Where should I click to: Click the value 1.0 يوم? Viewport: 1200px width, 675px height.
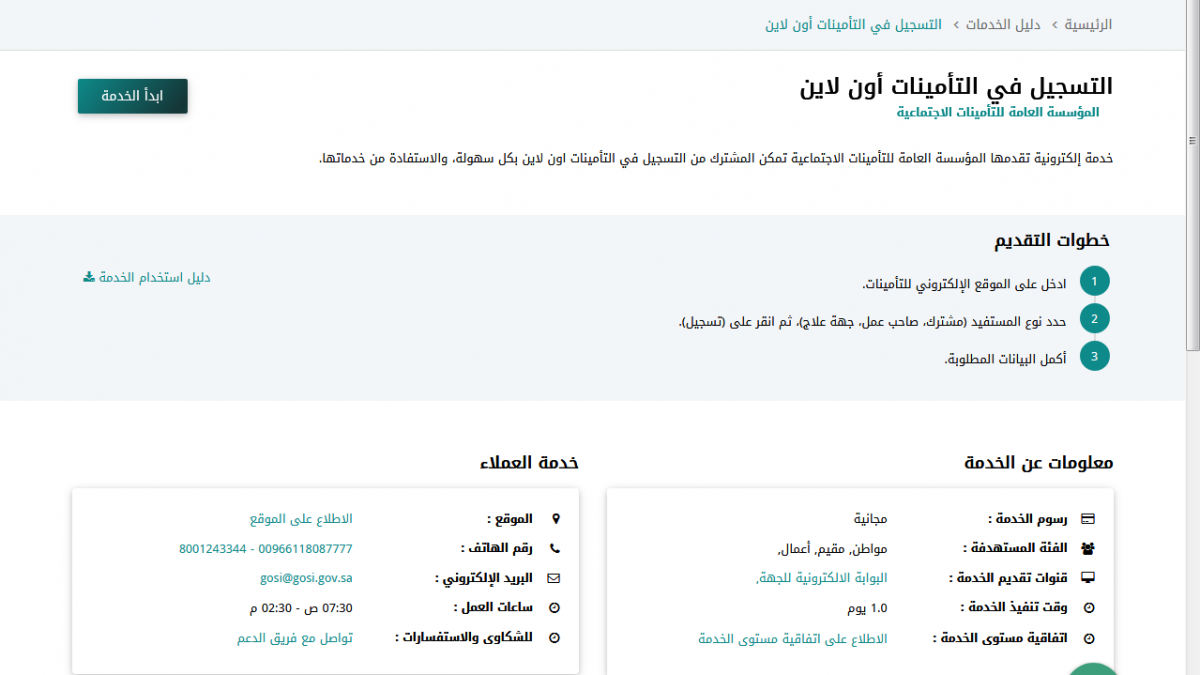click(867, 608)
